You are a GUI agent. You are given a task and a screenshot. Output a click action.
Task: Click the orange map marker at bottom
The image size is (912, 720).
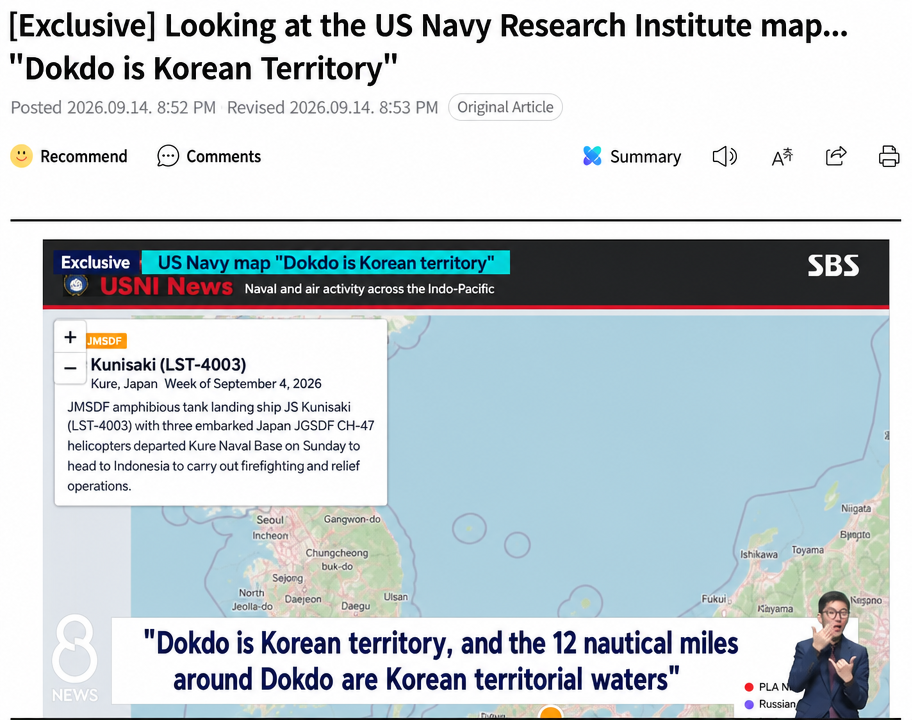tap(550, 712)
